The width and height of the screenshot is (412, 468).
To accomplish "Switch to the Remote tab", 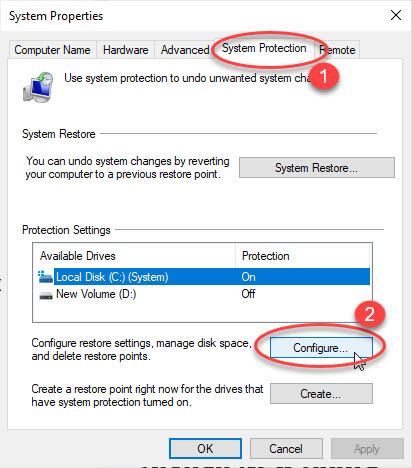I will (337, 50).
